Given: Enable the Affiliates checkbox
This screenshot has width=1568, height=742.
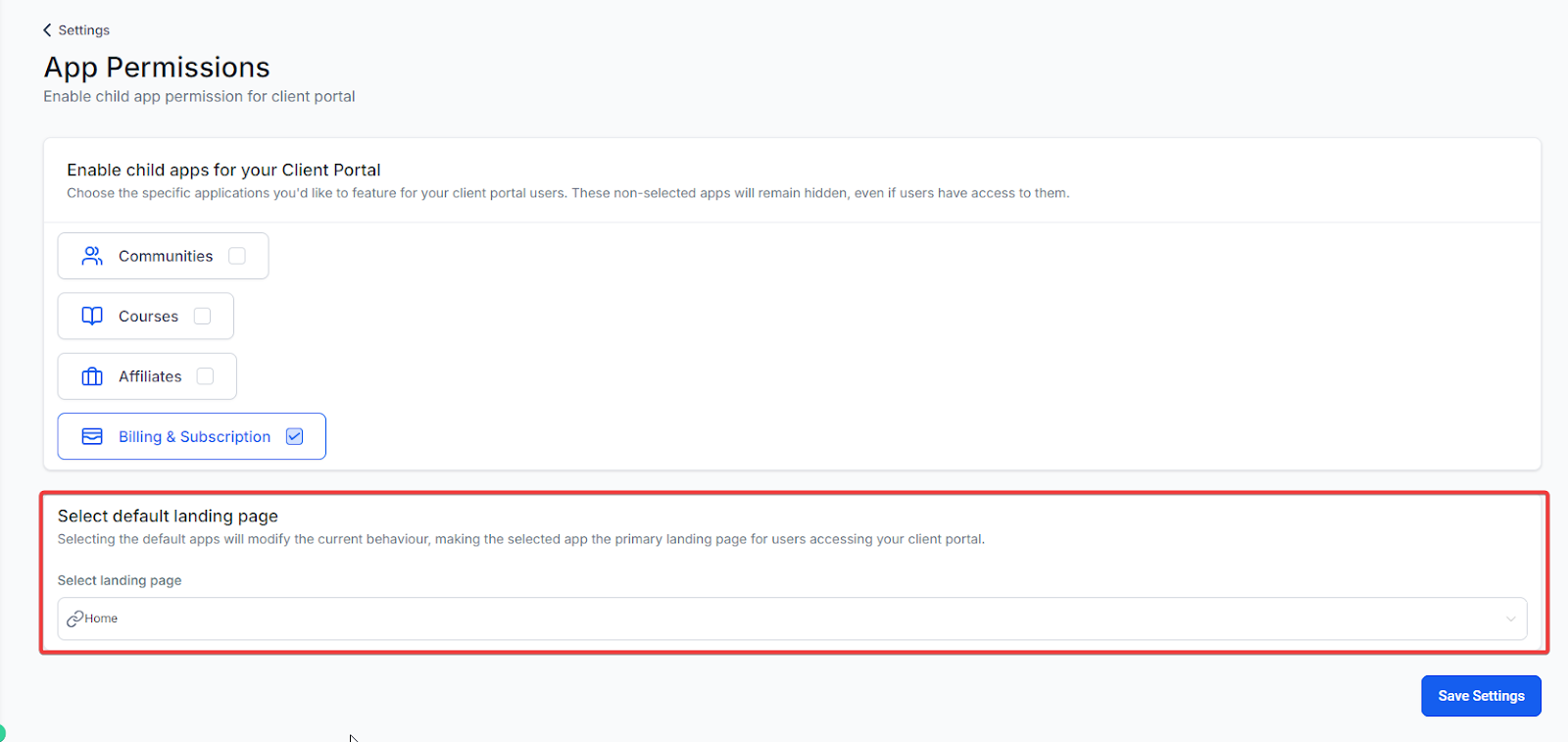Looking at the screenshot, I should pyautogui.click(x=206, y=376).
